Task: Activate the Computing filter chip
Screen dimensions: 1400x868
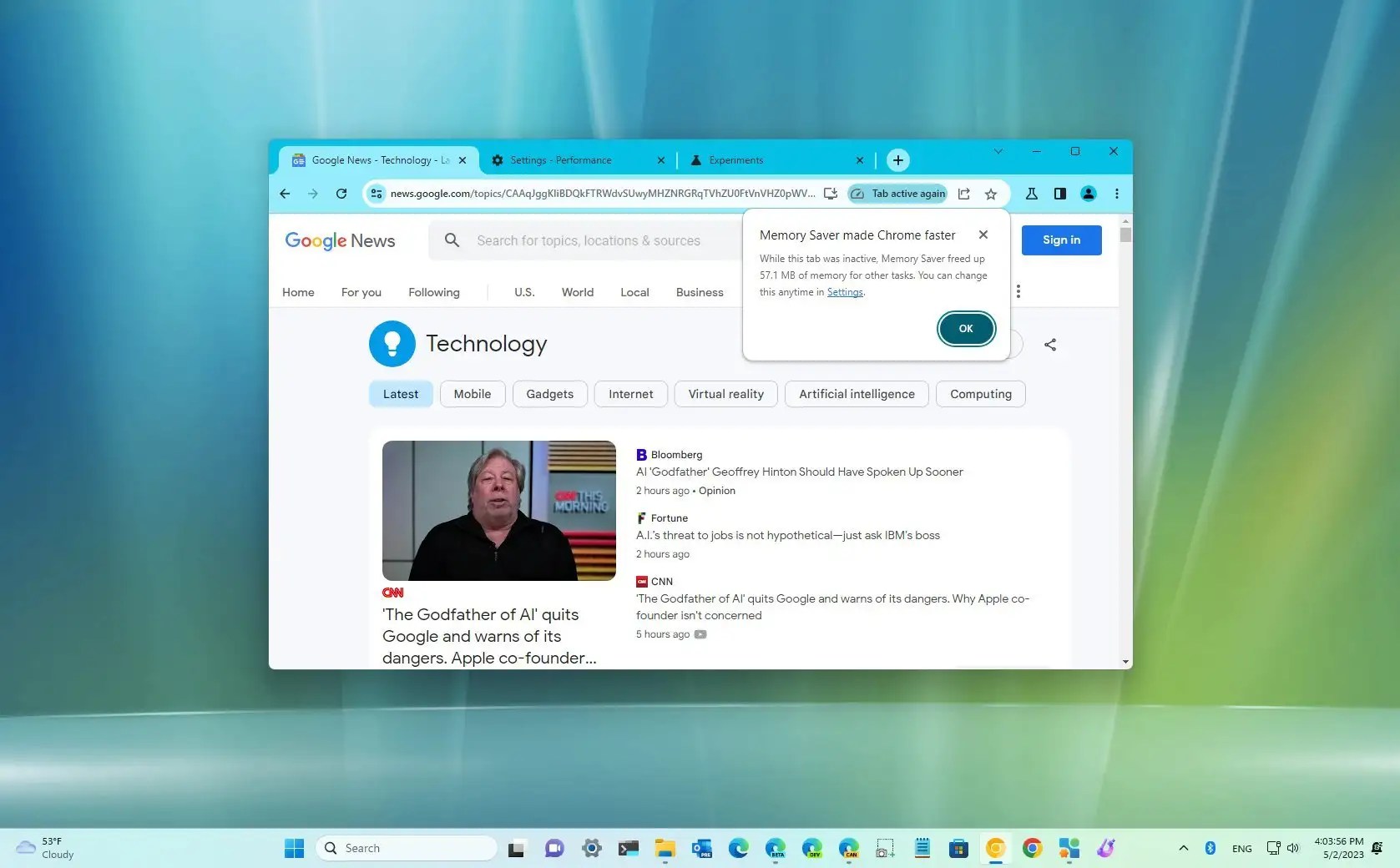Action: click(980, 393)
